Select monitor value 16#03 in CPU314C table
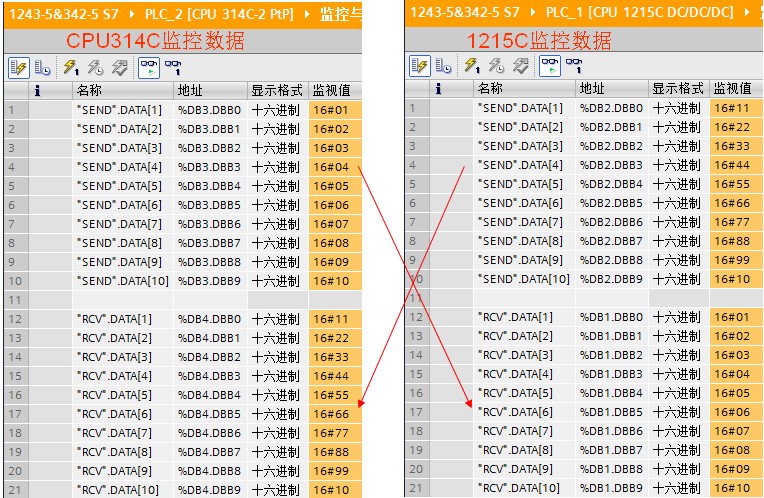This screenshot has height=498, width=764. click(335, 148)
